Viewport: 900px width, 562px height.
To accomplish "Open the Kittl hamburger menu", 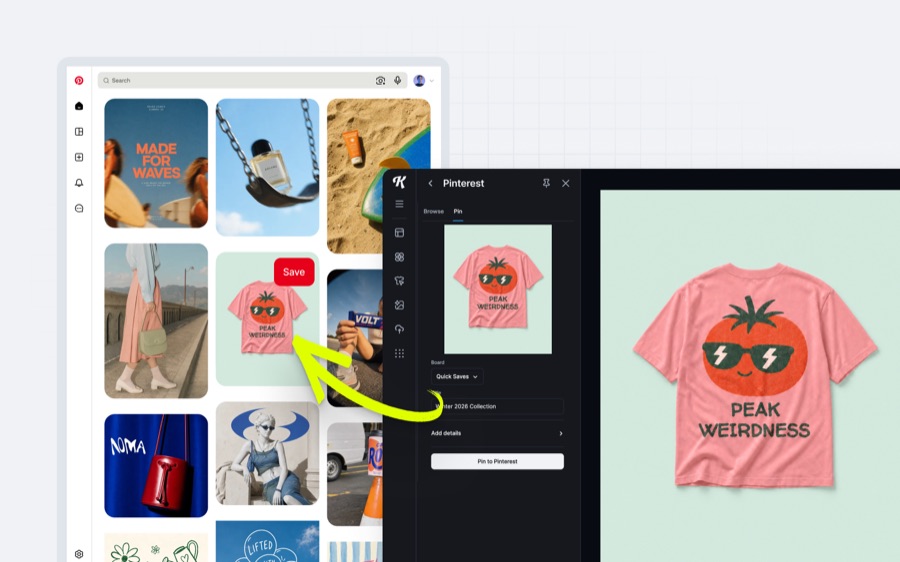I will 399,204.
